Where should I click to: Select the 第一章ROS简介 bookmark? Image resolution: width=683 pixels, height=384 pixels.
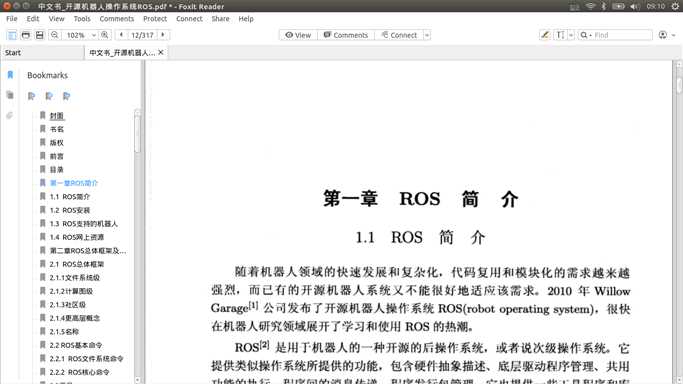coord(74,183)
